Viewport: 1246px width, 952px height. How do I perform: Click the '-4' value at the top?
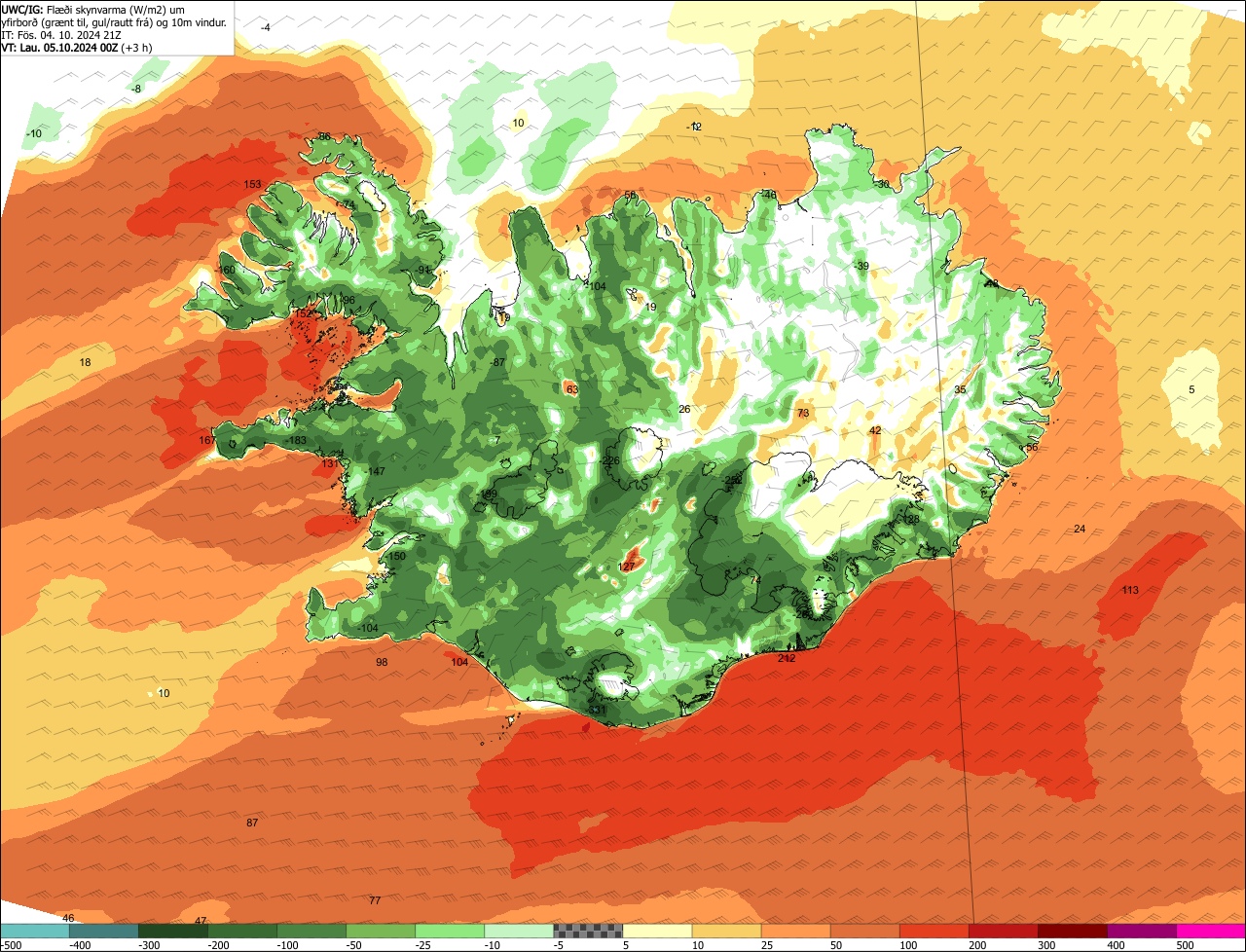tap(266, 27)
